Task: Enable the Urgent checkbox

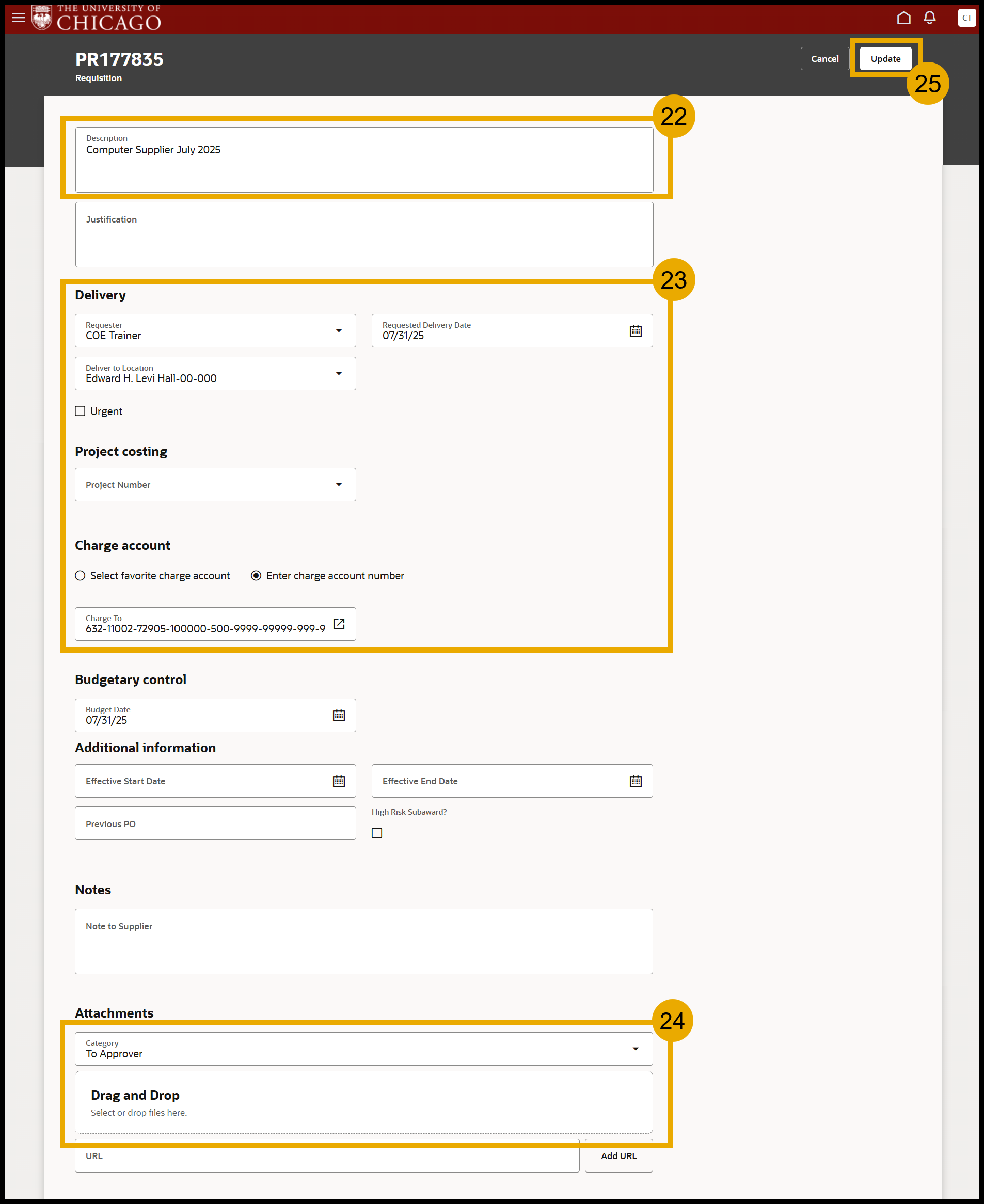Action: click(80, 410)
